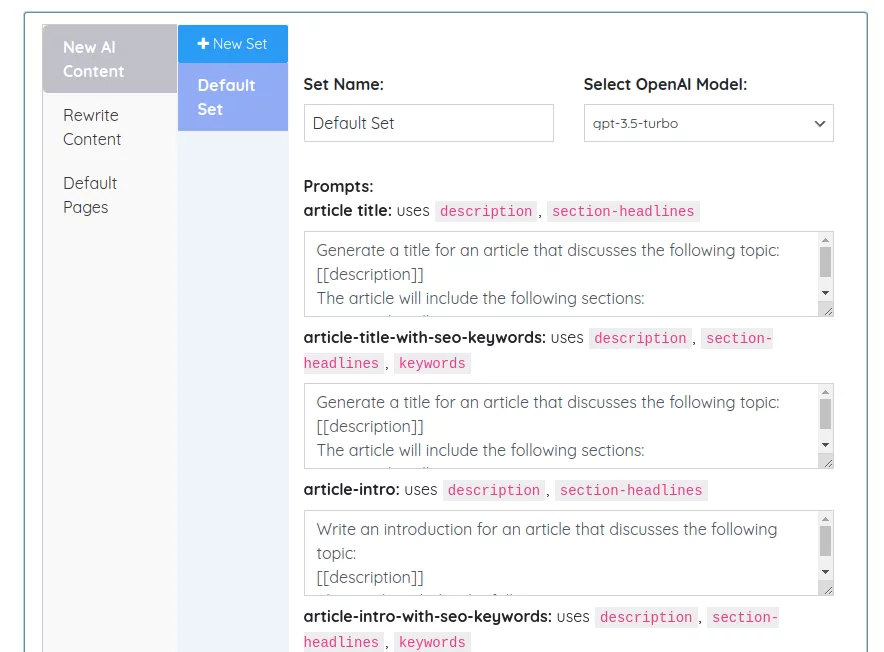884x652 pixels.
Task: Click the description tag beside article-intro-with-seo-keywords
Action: coord(646,617)
